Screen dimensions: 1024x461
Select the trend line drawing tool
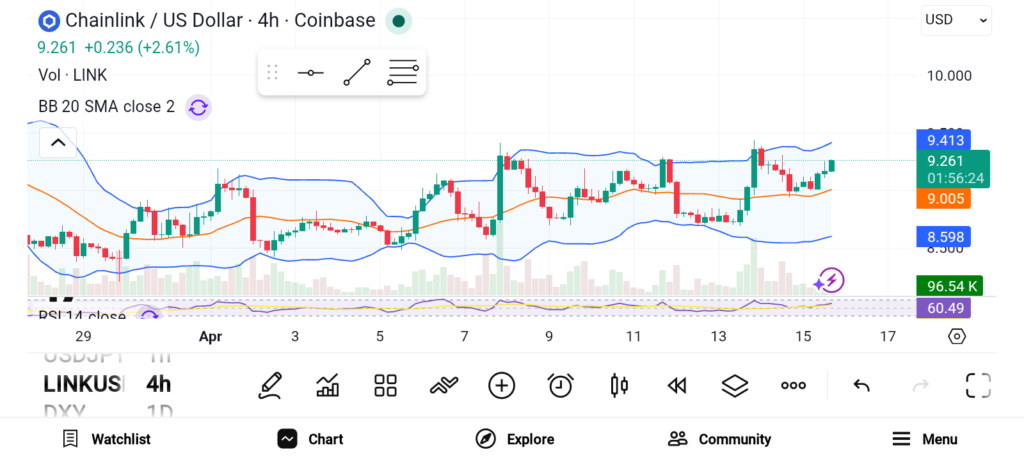(357, 73)
